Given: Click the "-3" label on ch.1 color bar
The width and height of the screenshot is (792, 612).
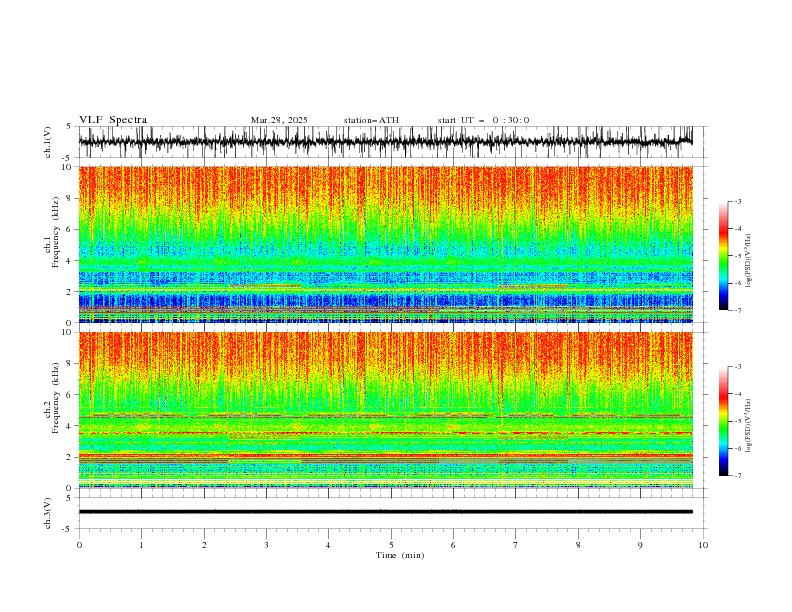Looking at the screenshot, I should click(x=738, y=201).
